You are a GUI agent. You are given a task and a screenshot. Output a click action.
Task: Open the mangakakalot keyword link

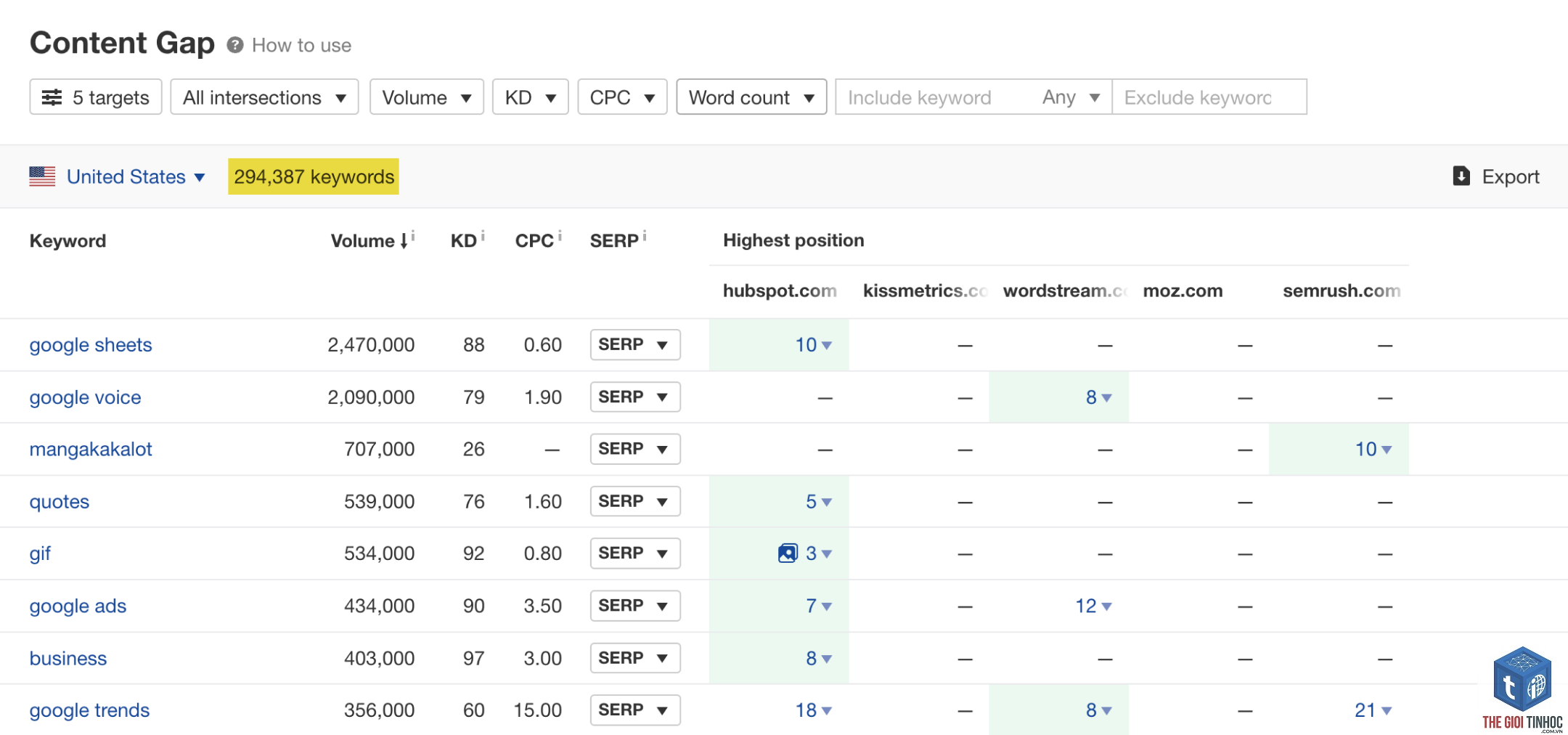tap(91, 449)
